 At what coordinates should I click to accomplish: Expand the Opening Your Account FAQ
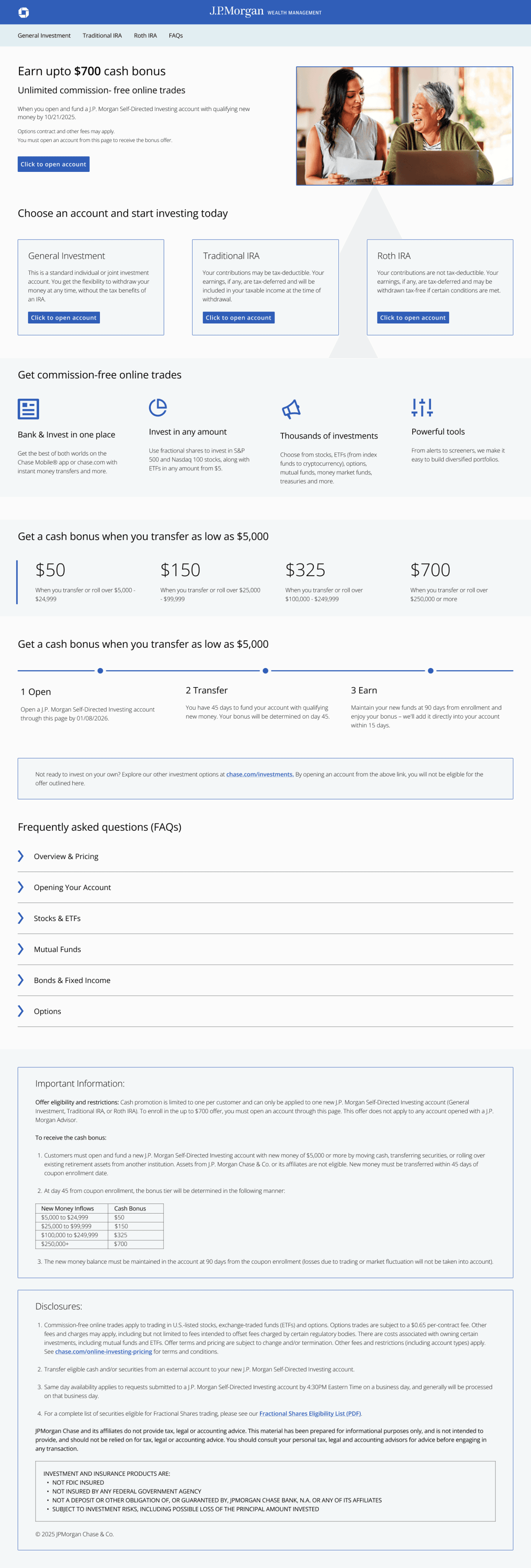pos(265,887)
